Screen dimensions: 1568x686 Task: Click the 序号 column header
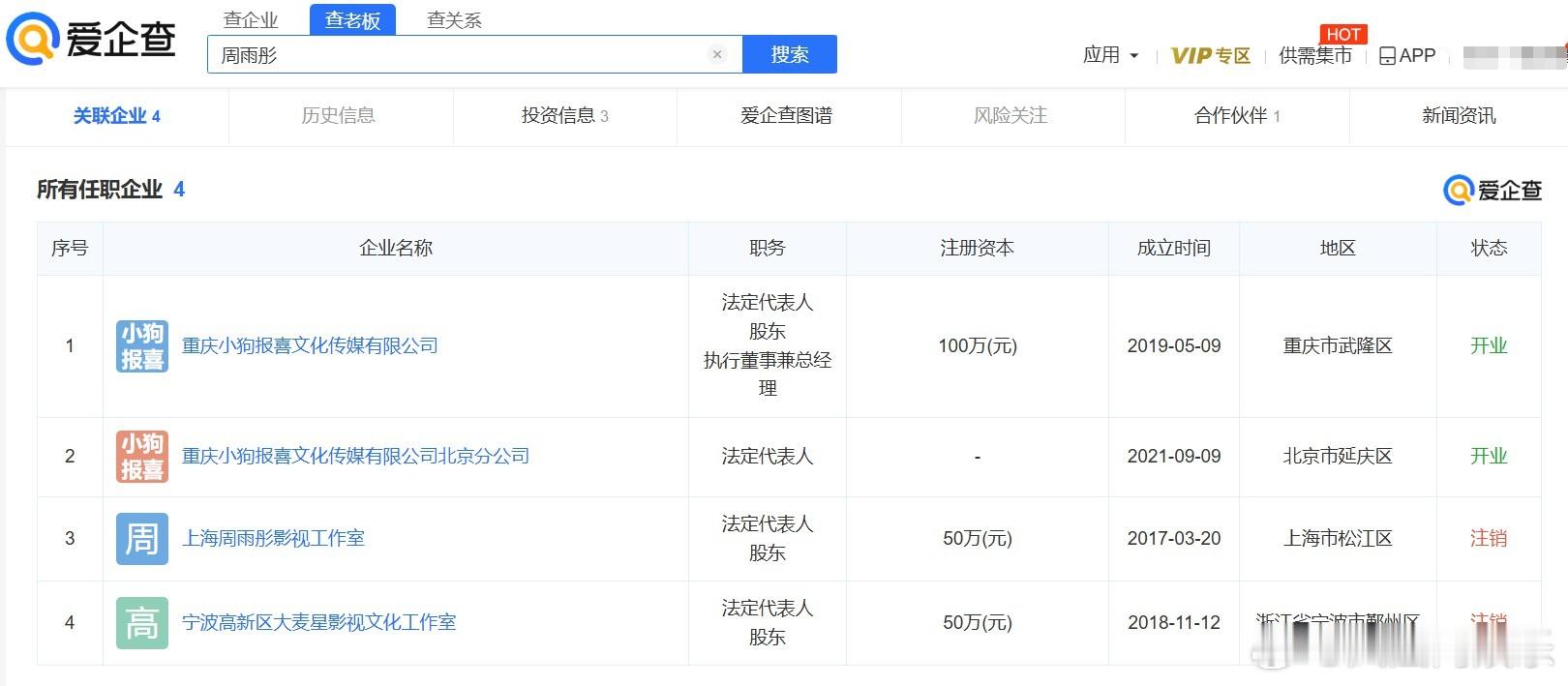[70, 249]
